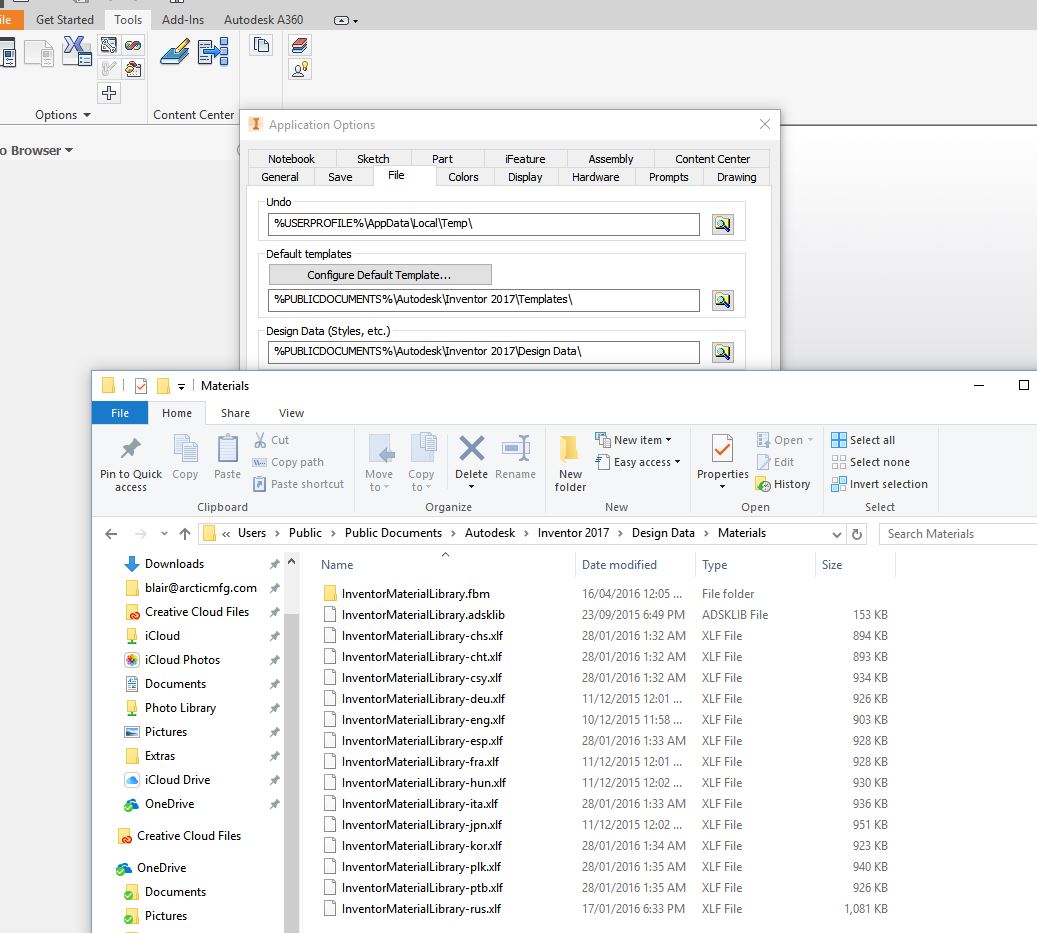
Task: Click the user tips lightbulb icon
Action: tap(300, 69)
